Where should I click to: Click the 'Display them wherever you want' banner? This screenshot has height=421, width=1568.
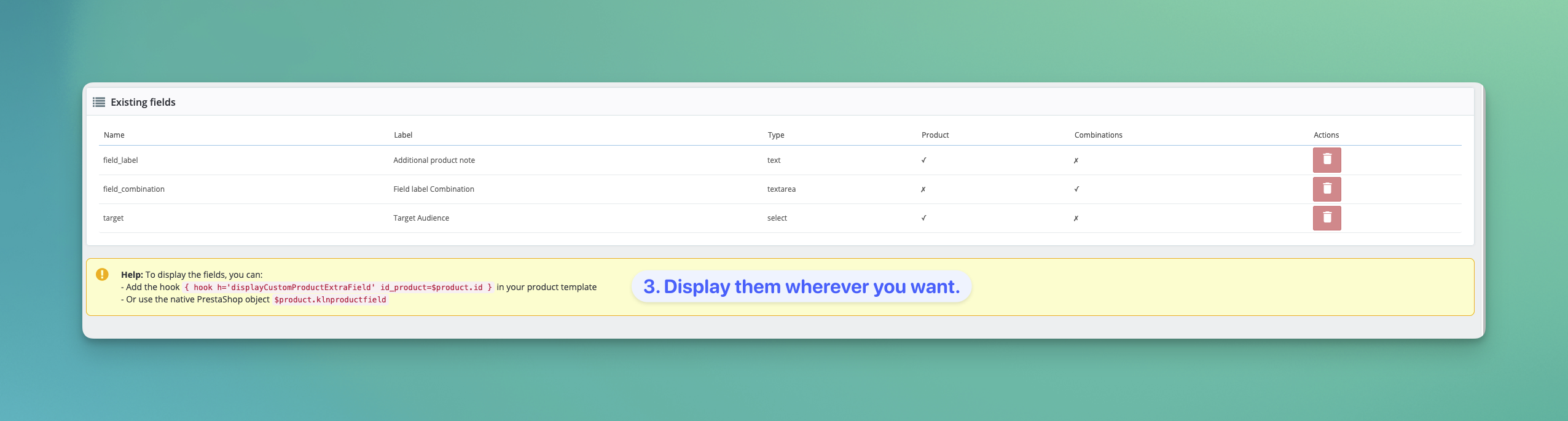[x=801, y=286]
